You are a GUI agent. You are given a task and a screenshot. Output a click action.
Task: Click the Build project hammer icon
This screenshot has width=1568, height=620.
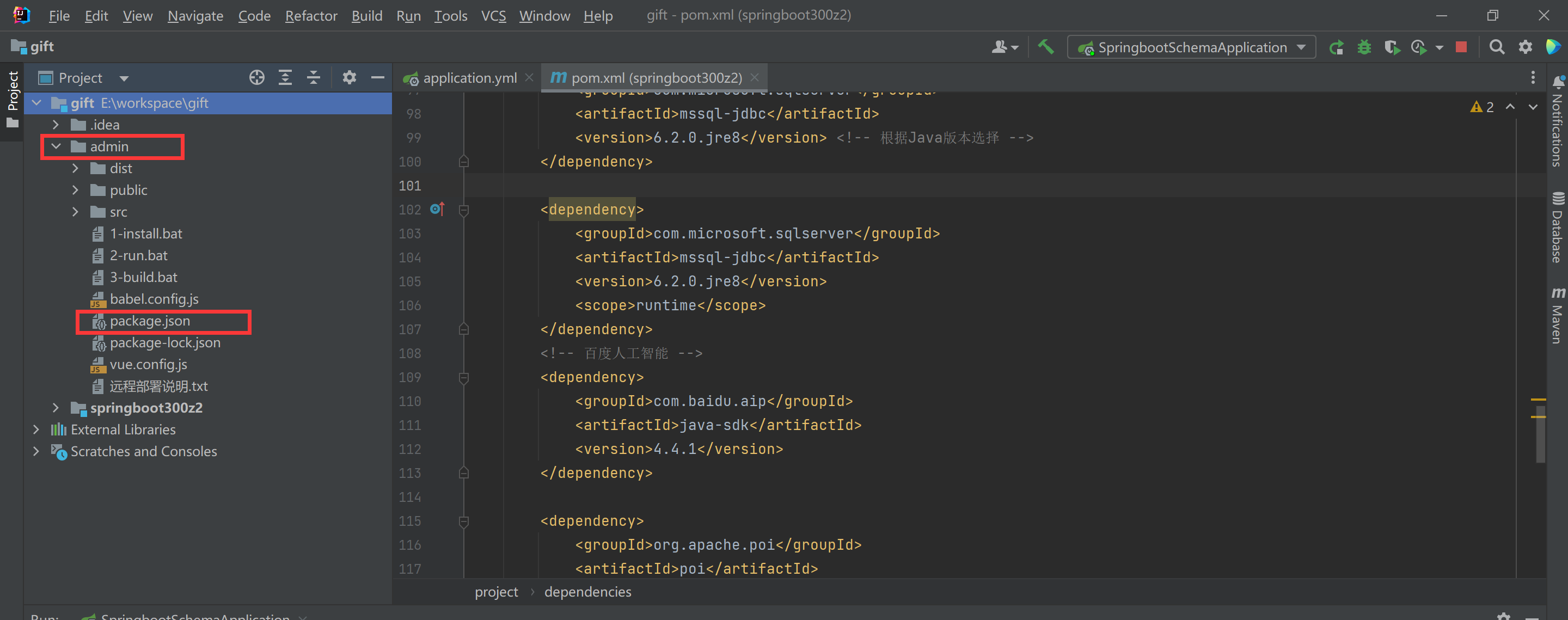tap(1045, 47)
